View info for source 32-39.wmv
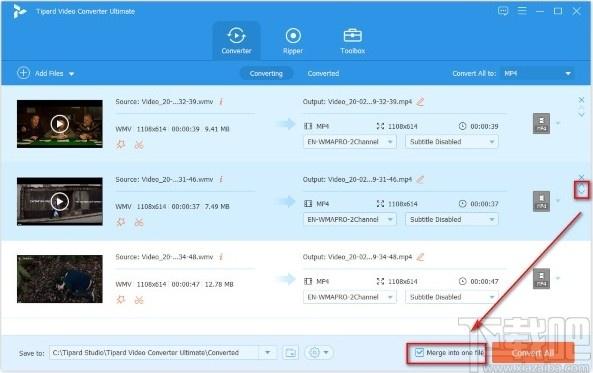 click(221, 101)
